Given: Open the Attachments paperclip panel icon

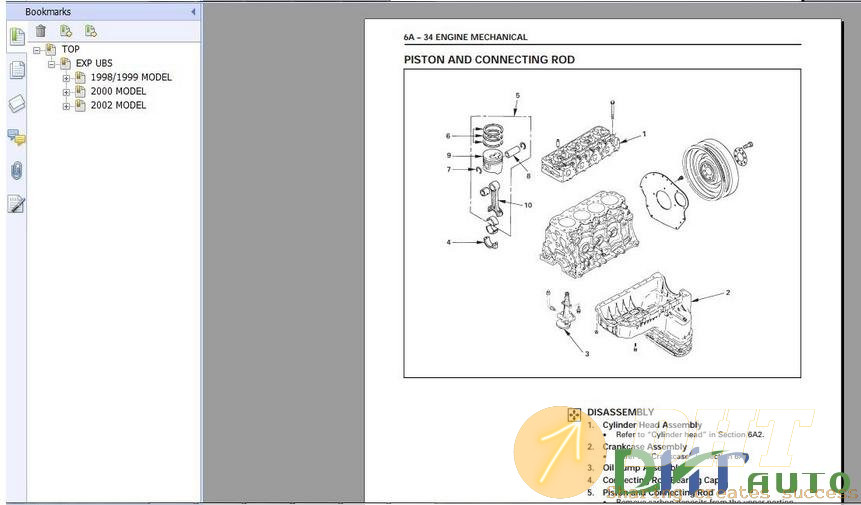Looking at the screenshot, I should (x=16, y=171).
